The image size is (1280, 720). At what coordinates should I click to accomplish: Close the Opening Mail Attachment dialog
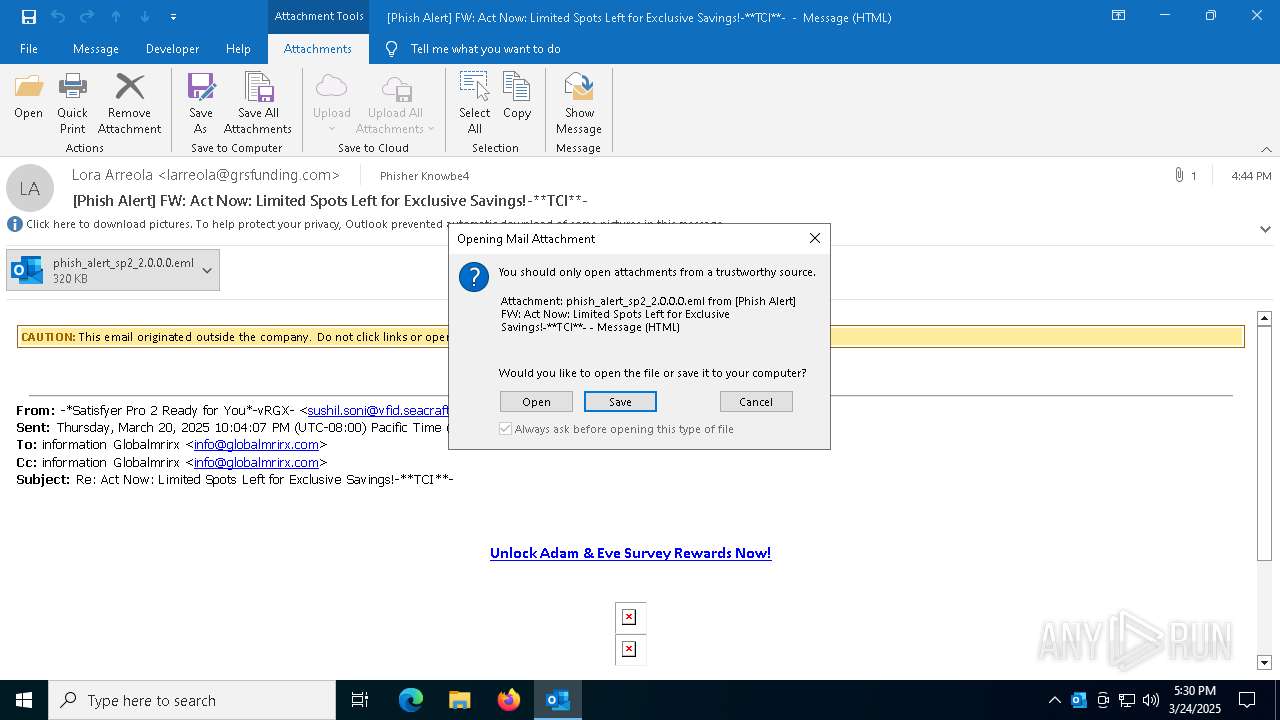click(x=815, y=238)
